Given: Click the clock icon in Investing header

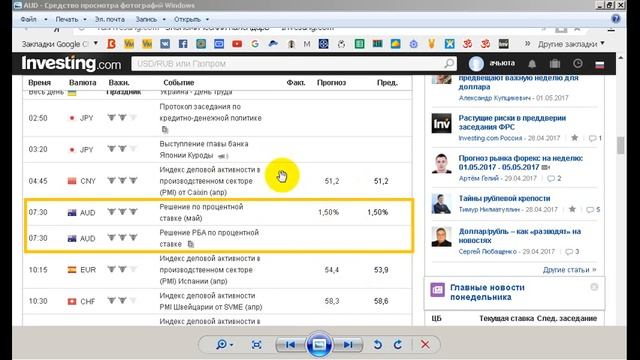Looking at the screenshot, I should tap(578, 64).
